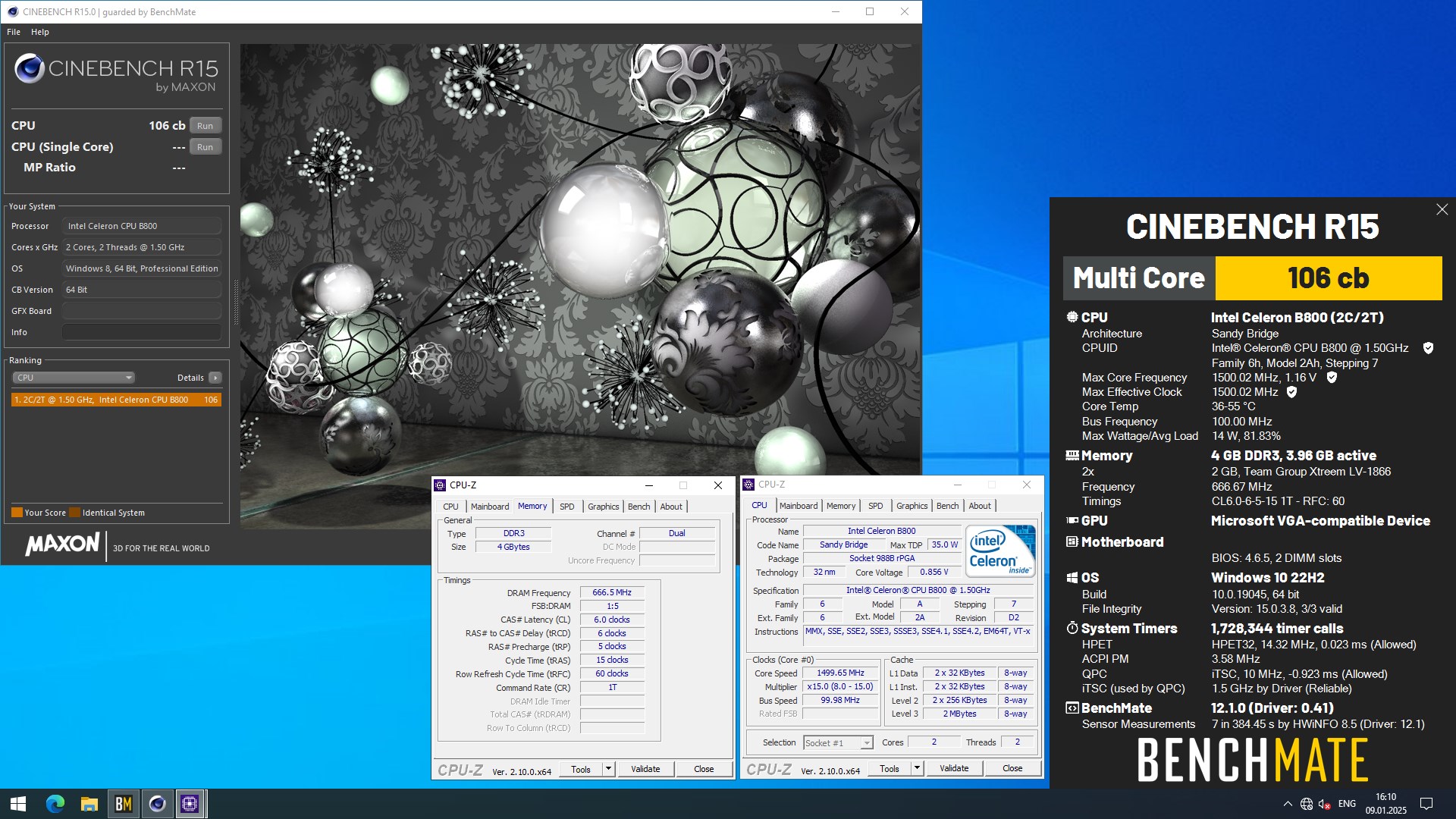Switch to CPU tab in left CPU-Z window
Viewport: 1456px width, 819px height.
(450, 507)
